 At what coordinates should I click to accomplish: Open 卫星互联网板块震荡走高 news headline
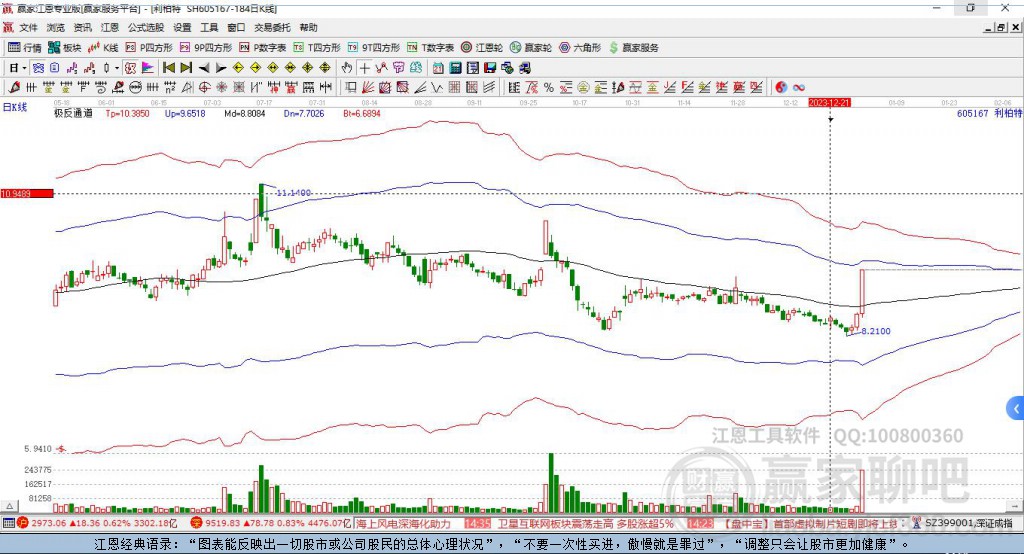pos(586,523)
